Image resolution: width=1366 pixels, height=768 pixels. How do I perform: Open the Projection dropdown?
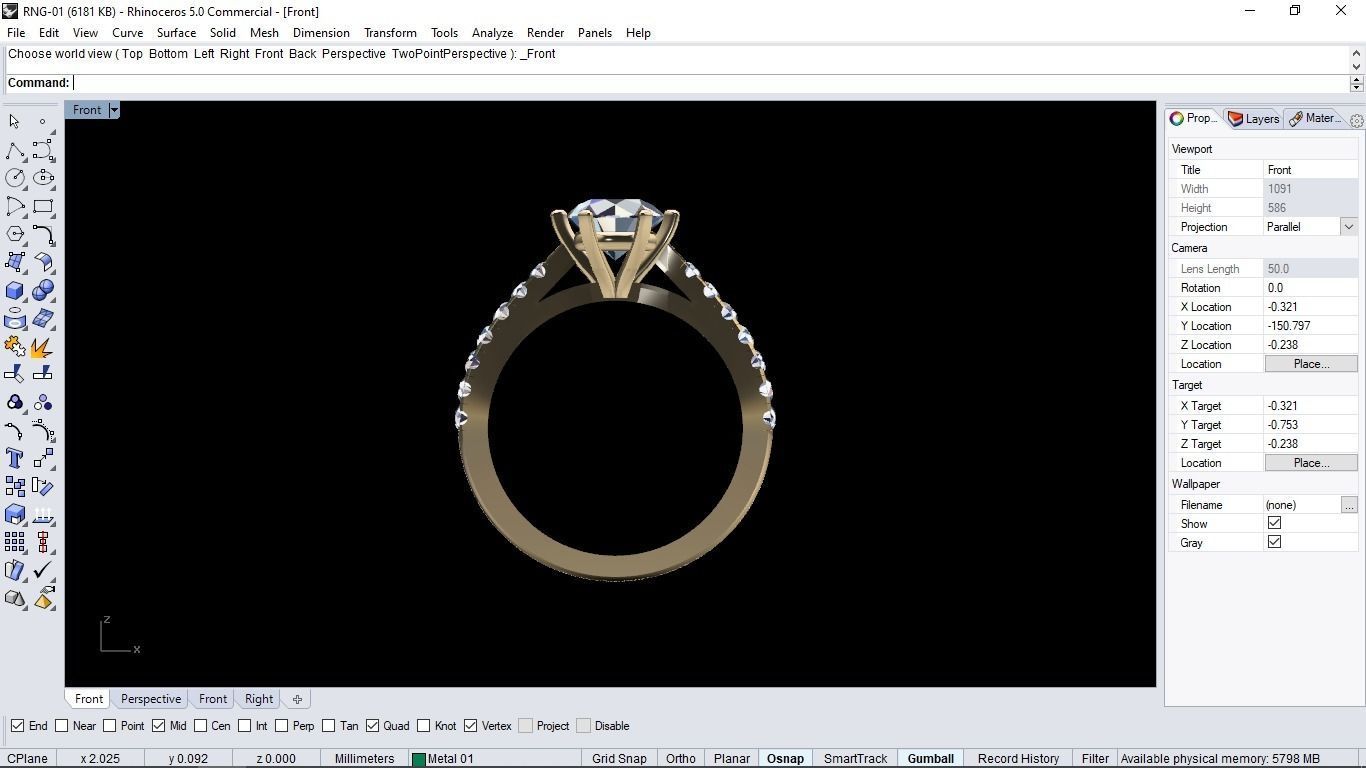pos(1349,227)
